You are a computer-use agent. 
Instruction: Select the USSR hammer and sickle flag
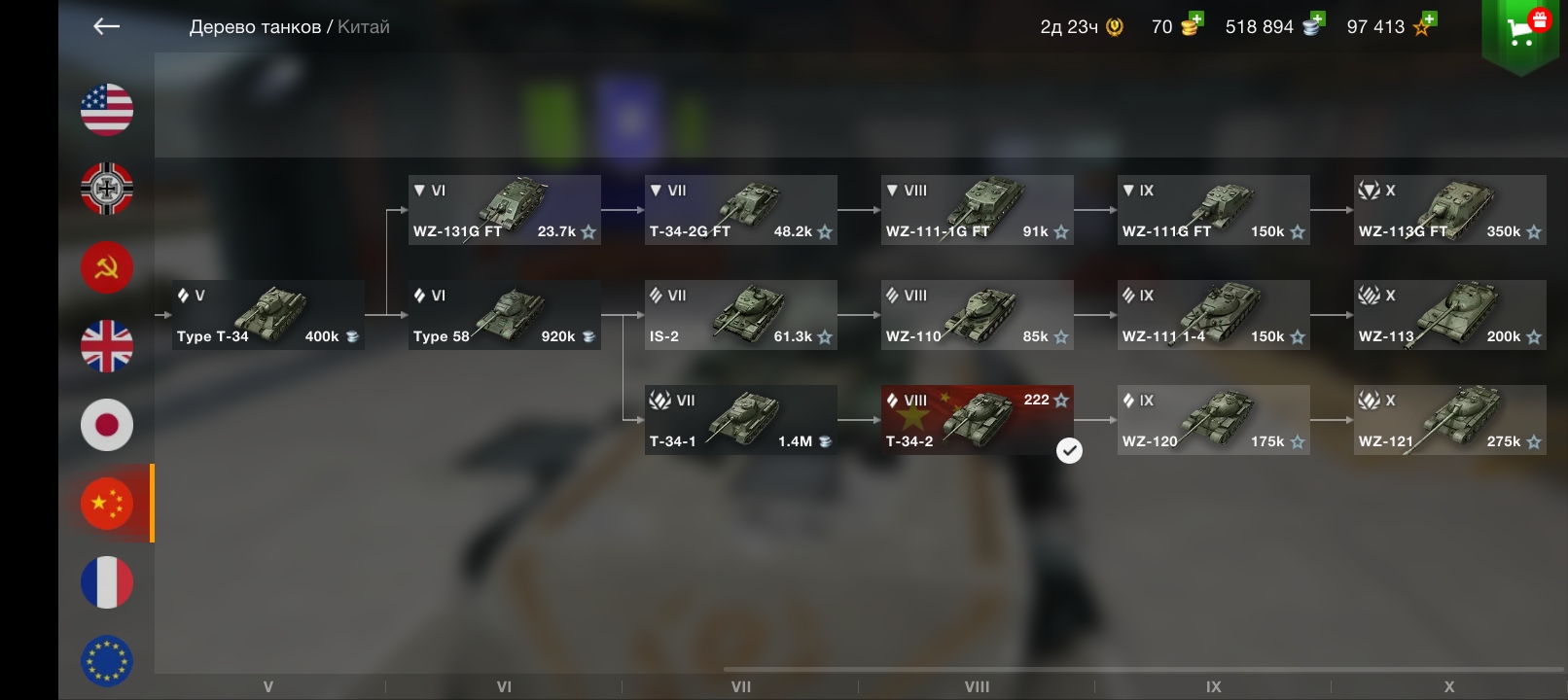click(x=107, y=267)
